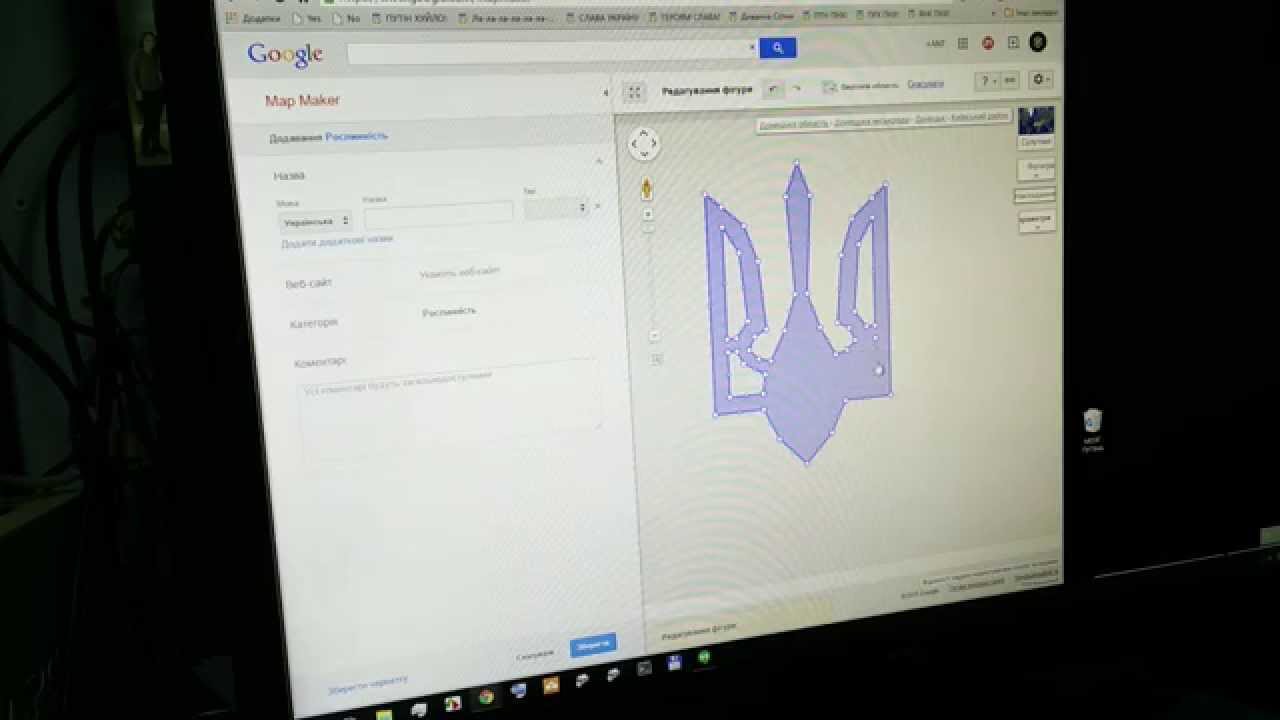Open the language dropdown set to Українська
This screenshot has width=1280, height=720.
coord(315,220)
